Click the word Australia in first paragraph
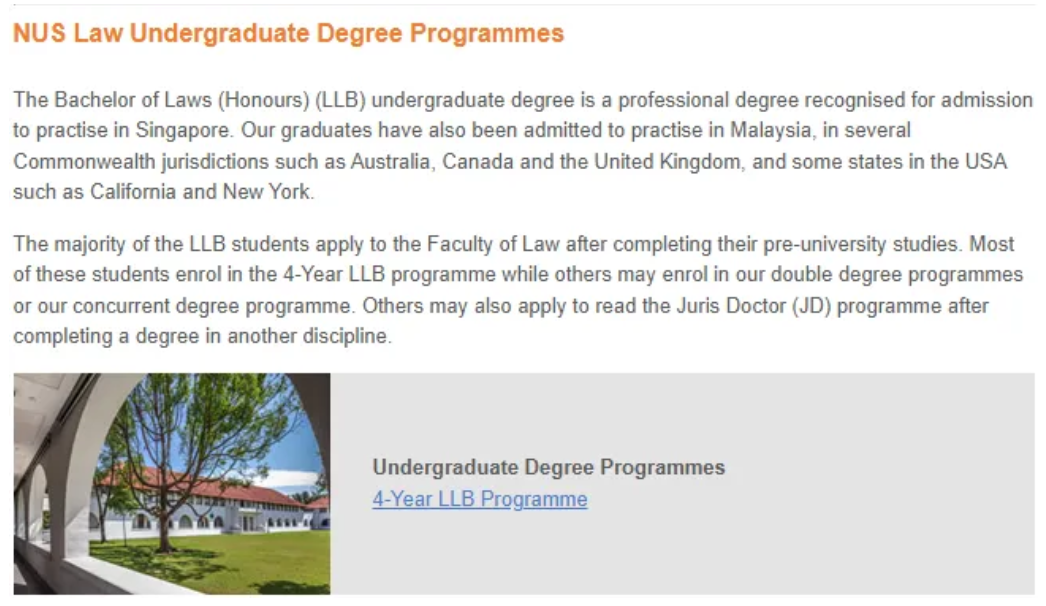The width and height of the screenshot is (1046, 606). 390,162
